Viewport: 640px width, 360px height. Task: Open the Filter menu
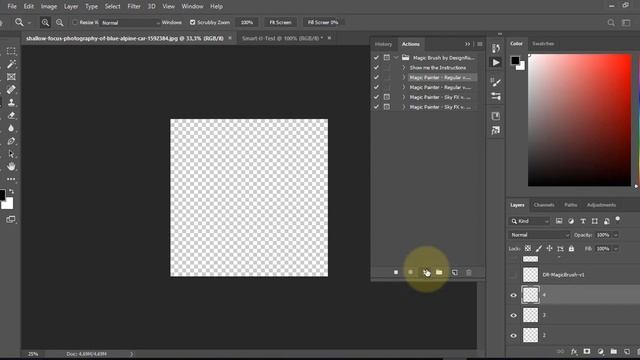pos(133,7)
